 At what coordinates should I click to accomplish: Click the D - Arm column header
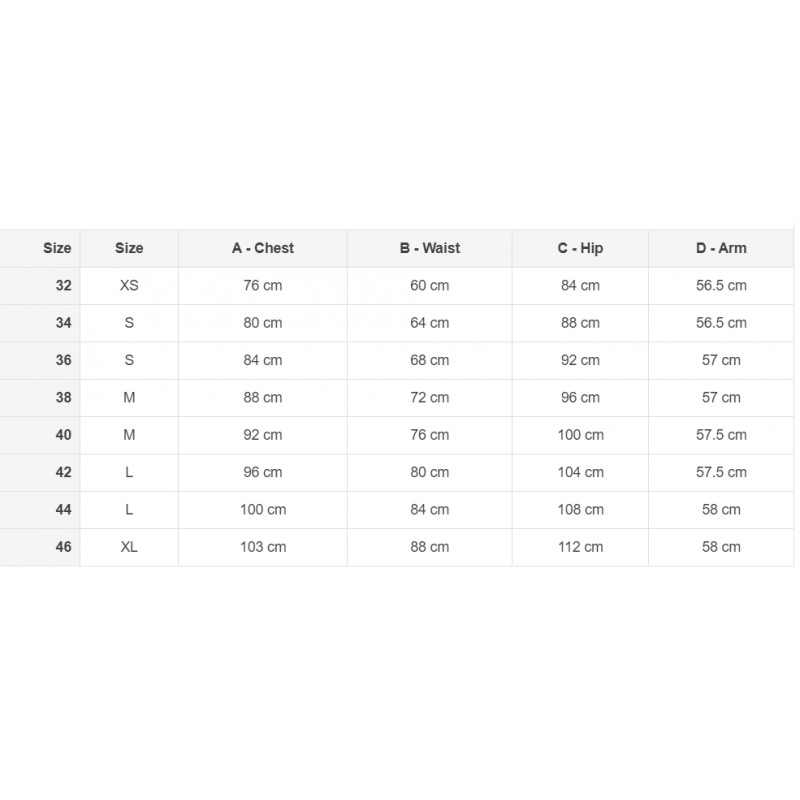pyautogui.click(x=721, y=248)
